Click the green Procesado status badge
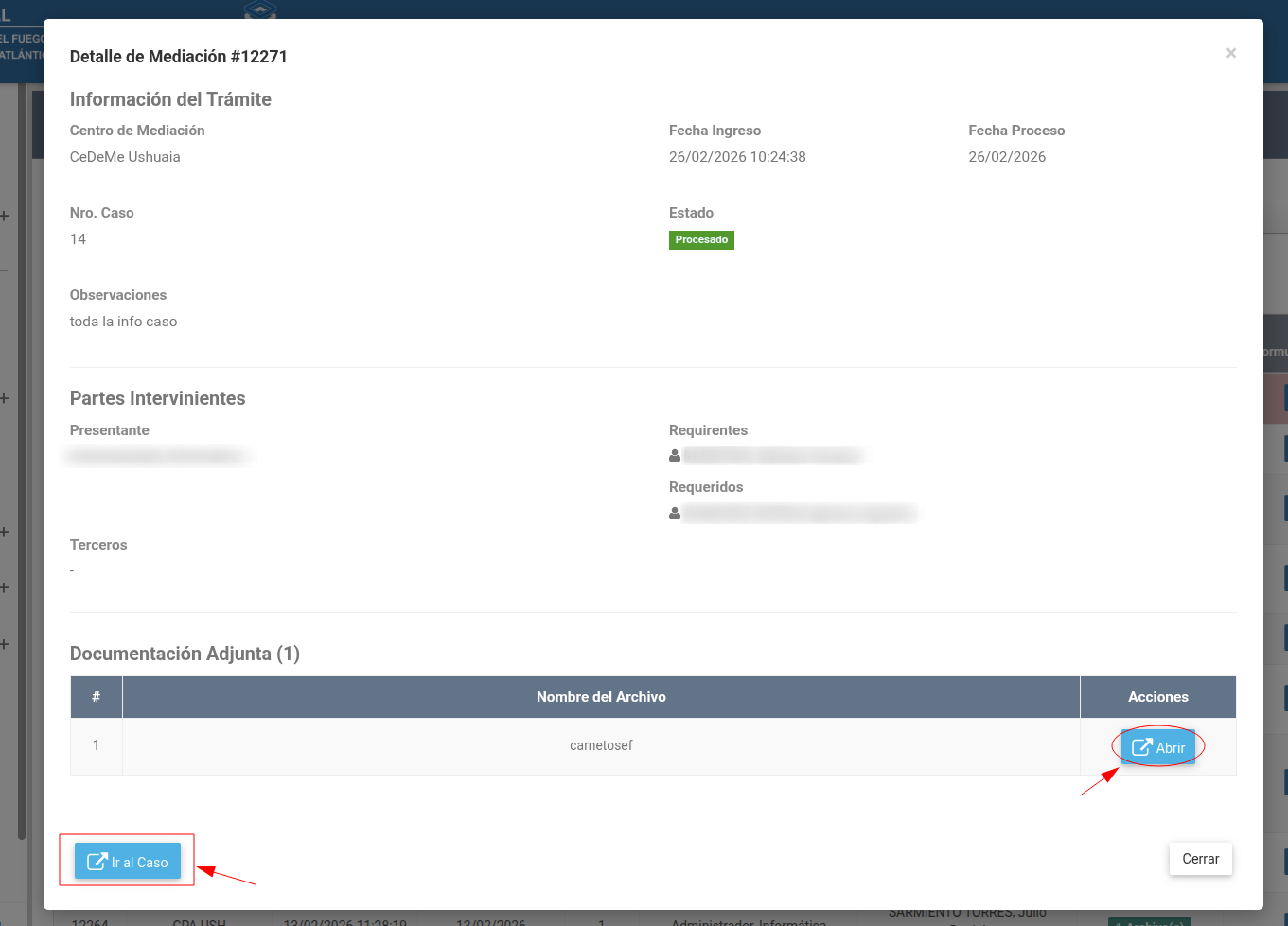Viewport: 1288px width, 926px height. [701, 240]
